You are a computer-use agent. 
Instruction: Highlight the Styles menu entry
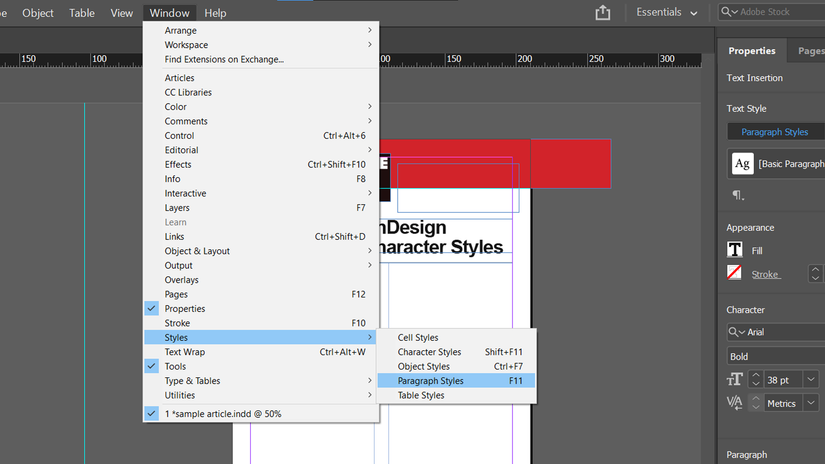tap(261, 338)
